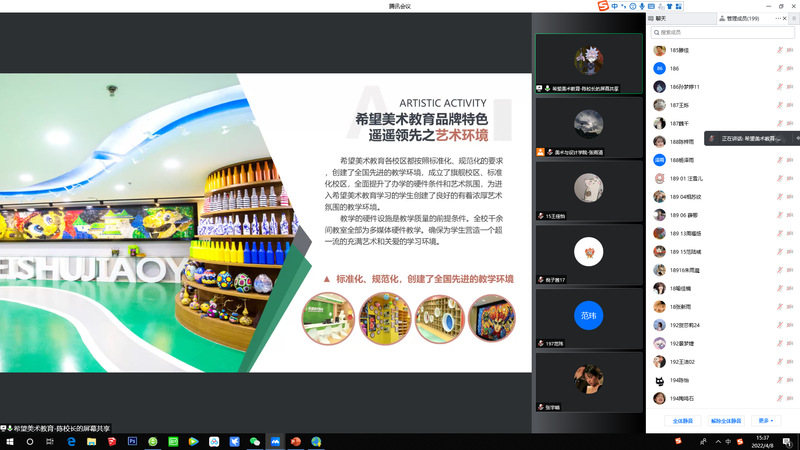Click the 解除全体静音 unmute all button
The width and height of the screenshot is (800, 450).
coord(726,421)
